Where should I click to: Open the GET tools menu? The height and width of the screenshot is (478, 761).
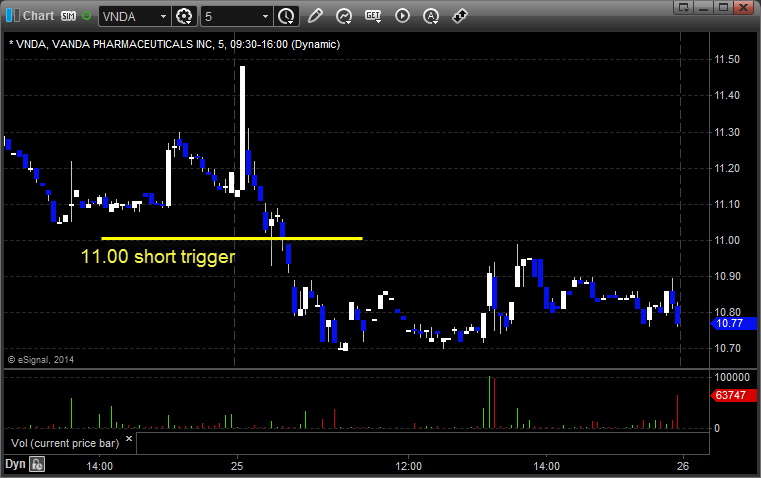pyautogui.click(x=373, y=16)
